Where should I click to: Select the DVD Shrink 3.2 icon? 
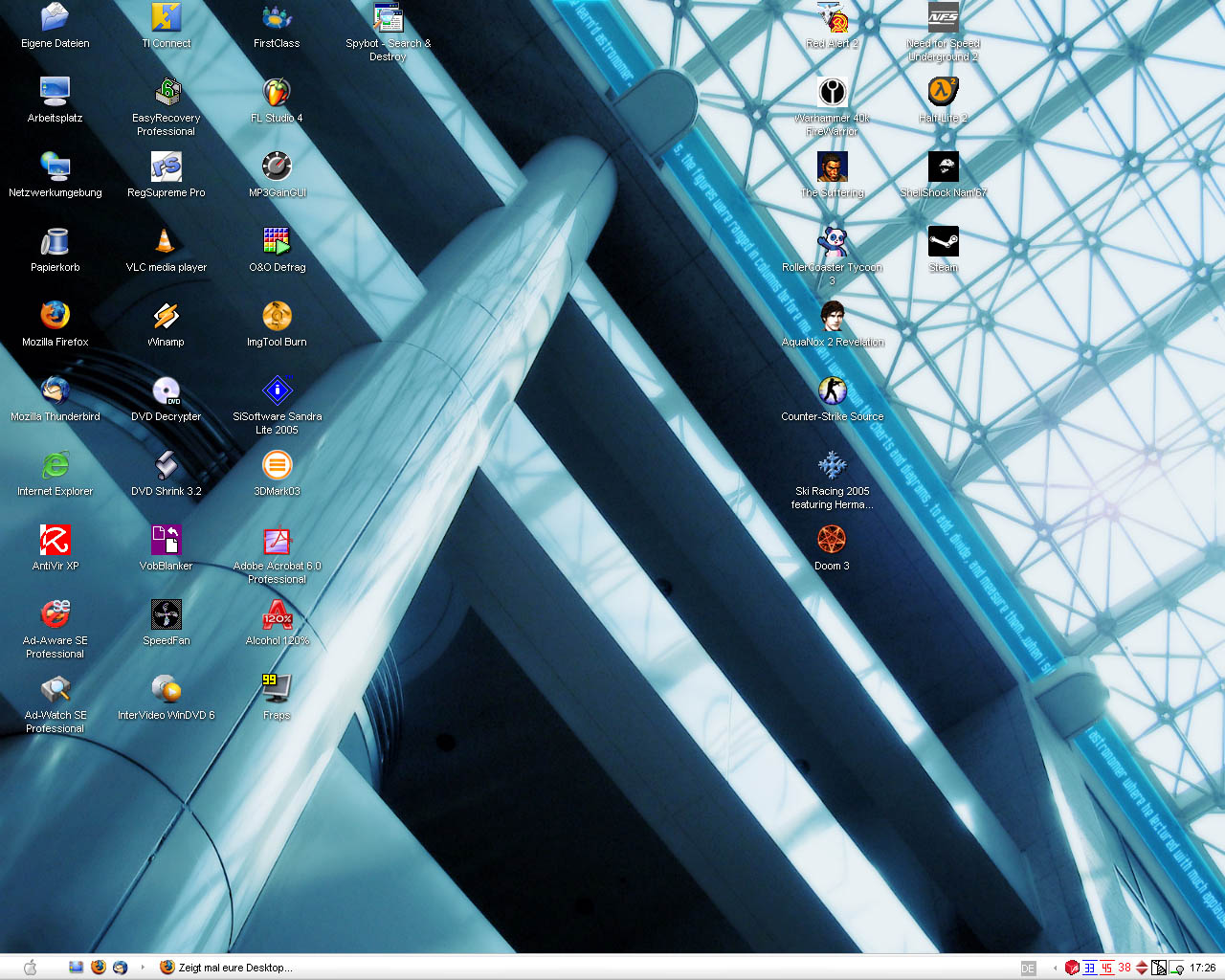(x=167, y=465)
